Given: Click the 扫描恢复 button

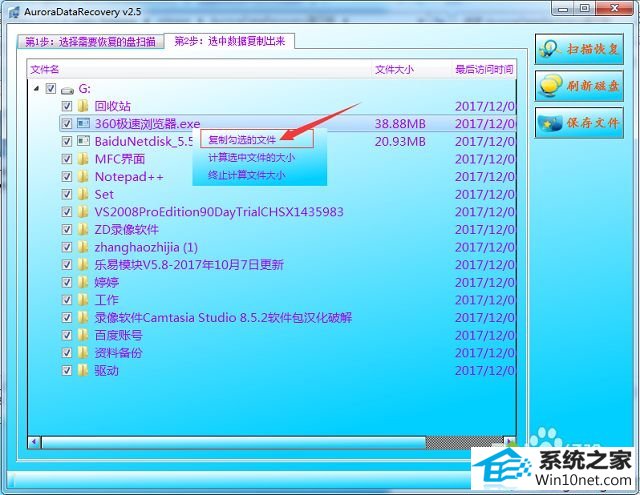Looking at the screenshot, I should click(579, 49).
